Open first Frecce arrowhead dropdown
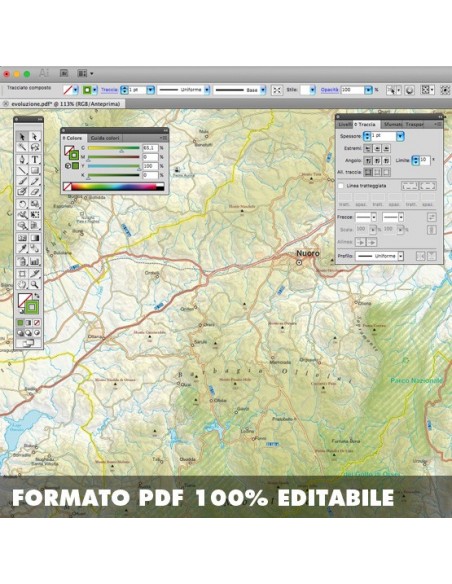Image resolution: width=452 pixels, height=584 pixels. coord(374,217)
